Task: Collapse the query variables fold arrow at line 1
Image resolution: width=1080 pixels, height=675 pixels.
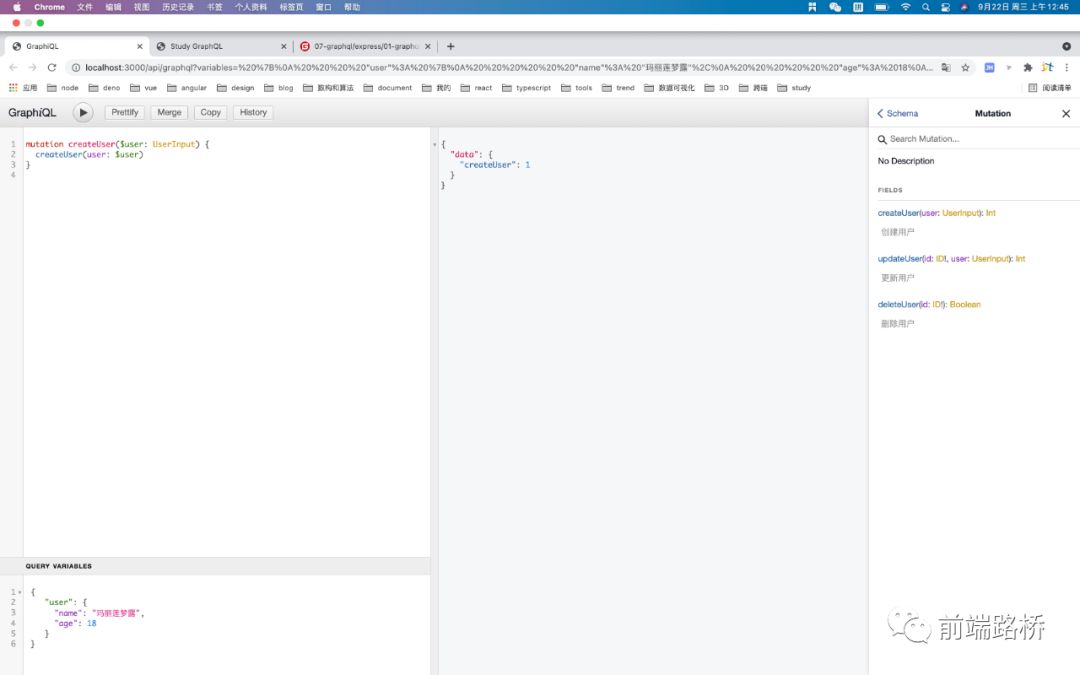Action: (x=16, y=592)
